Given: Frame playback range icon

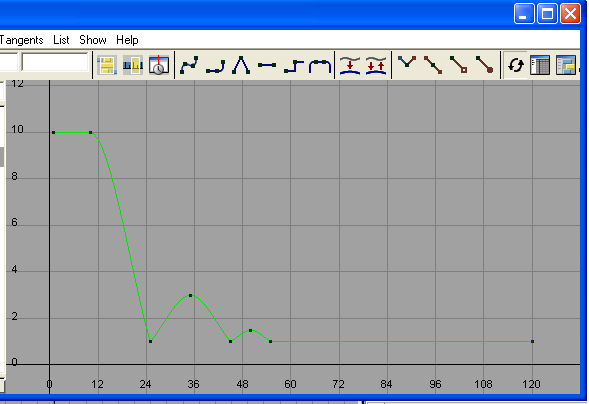Looking at the screenshot, I should [x=133, y=65].
